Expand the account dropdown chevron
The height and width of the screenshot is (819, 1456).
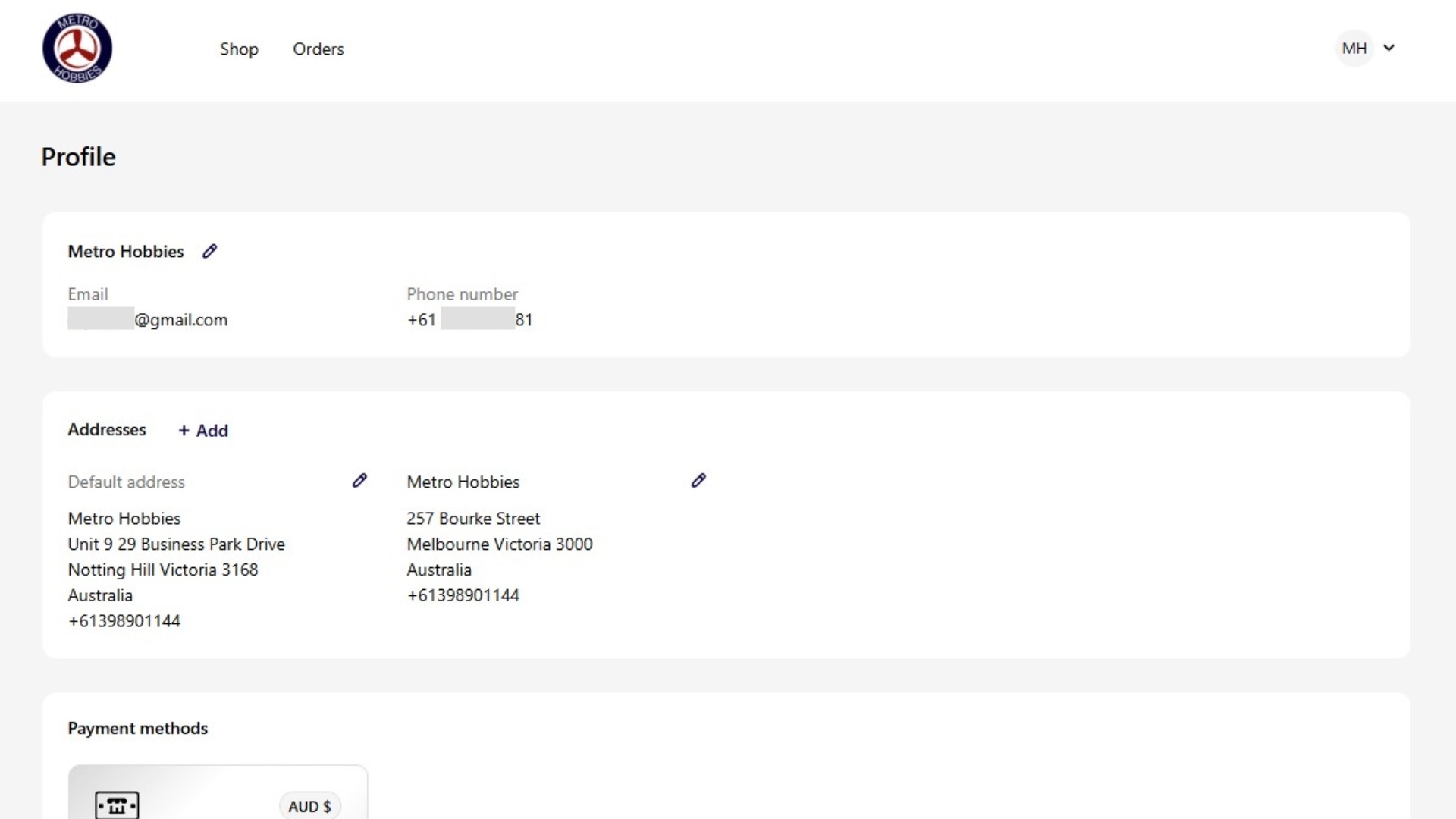coord(1389,48)
